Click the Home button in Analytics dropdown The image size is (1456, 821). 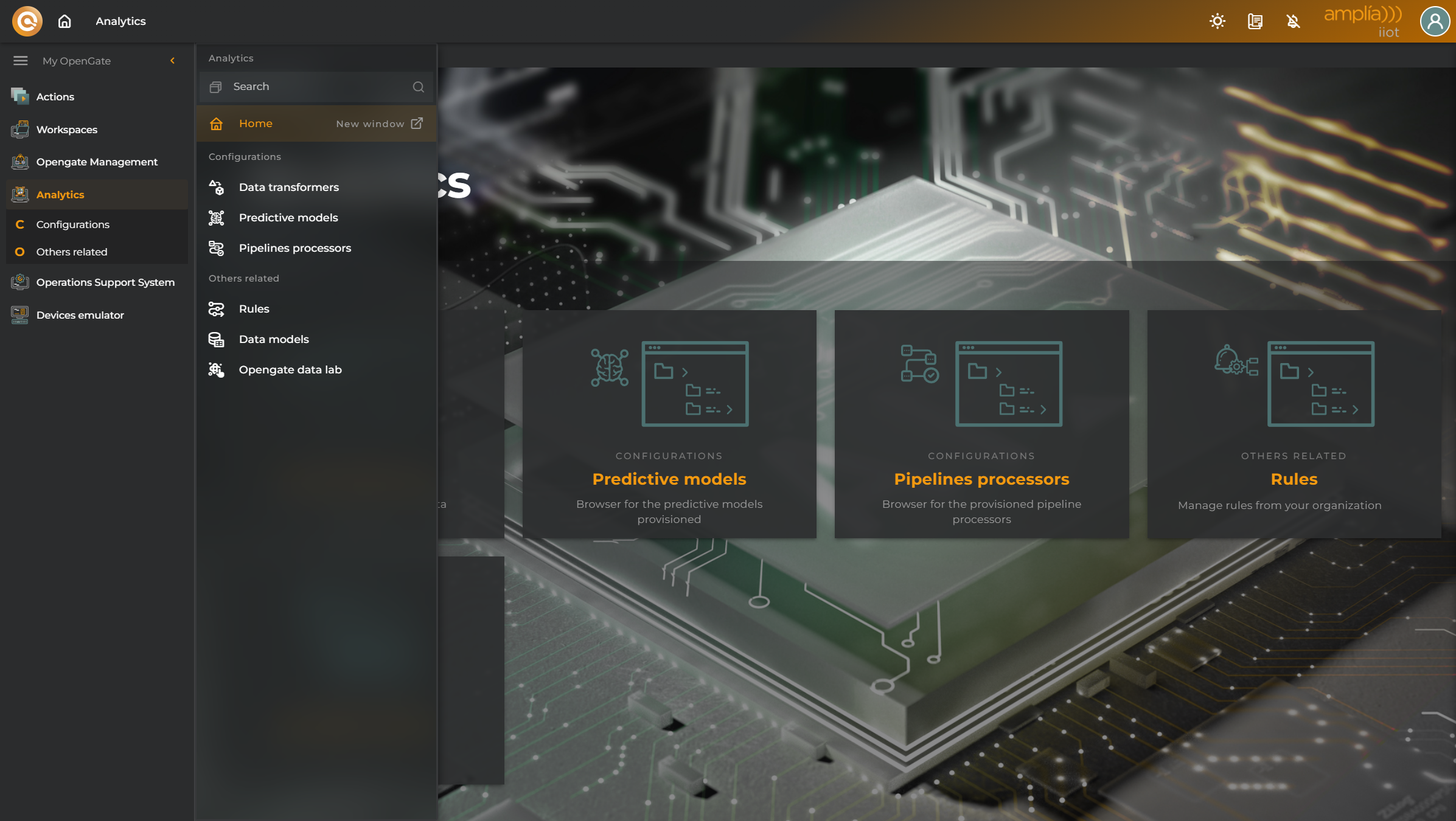[255, 123]
